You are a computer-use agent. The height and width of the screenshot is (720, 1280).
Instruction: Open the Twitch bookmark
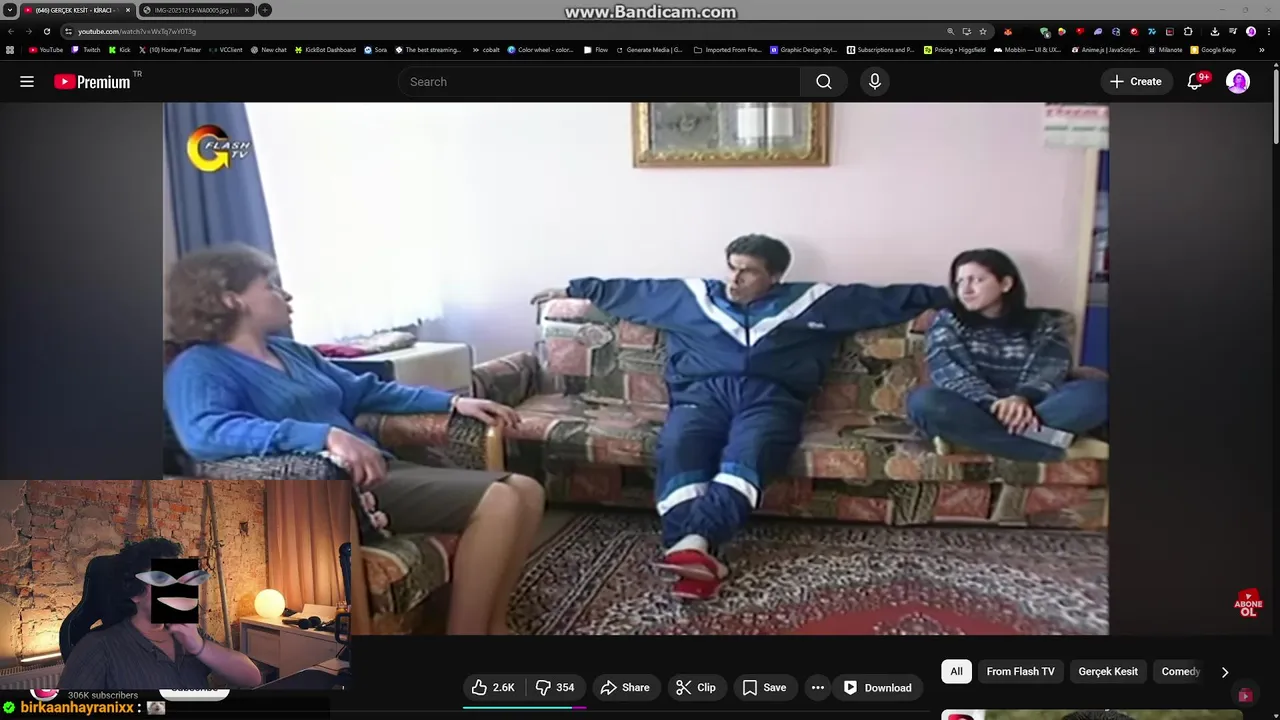click(x=86, y=50)
